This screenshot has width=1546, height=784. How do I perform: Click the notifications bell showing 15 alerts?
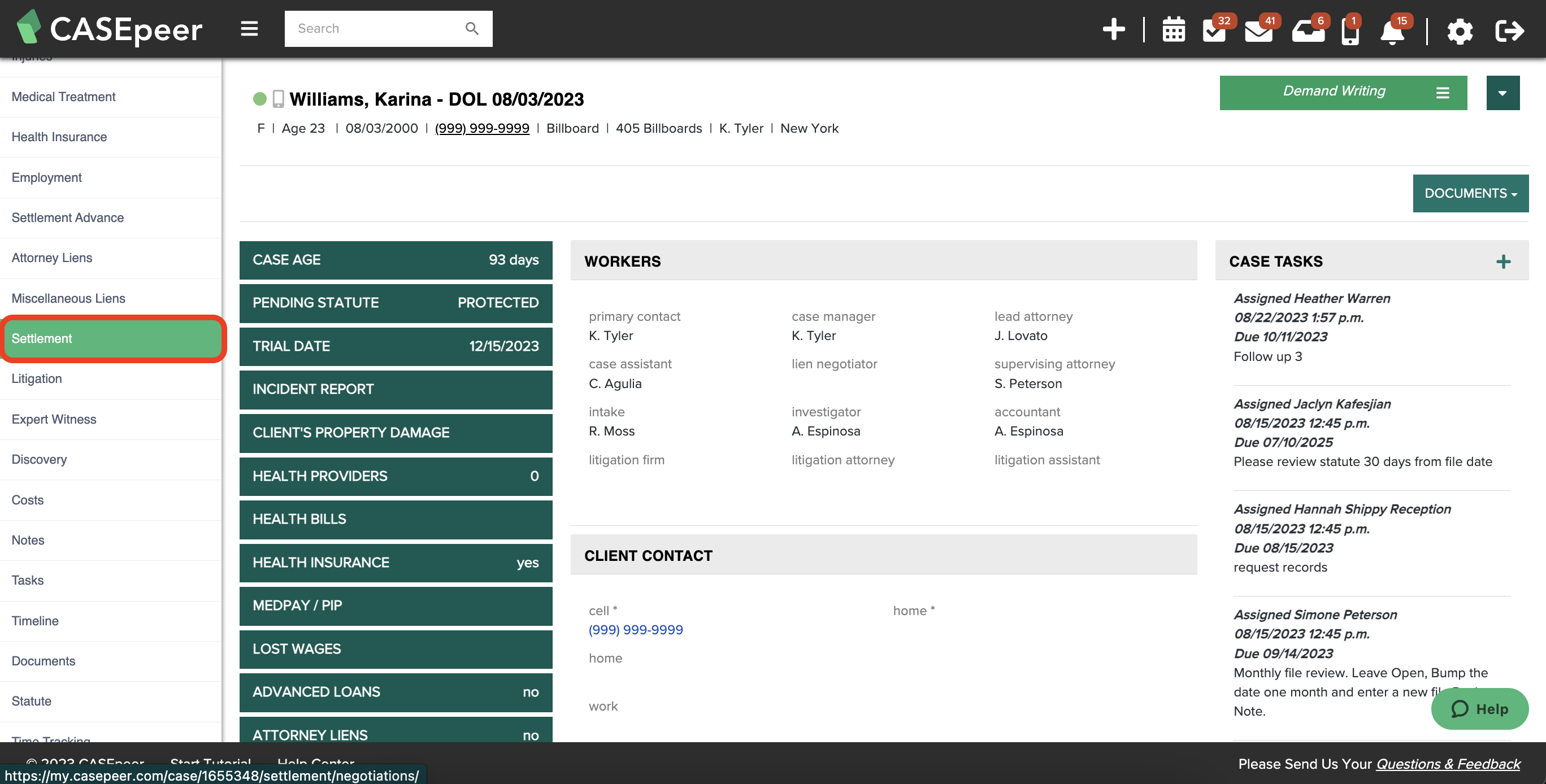pos(1393,31)
